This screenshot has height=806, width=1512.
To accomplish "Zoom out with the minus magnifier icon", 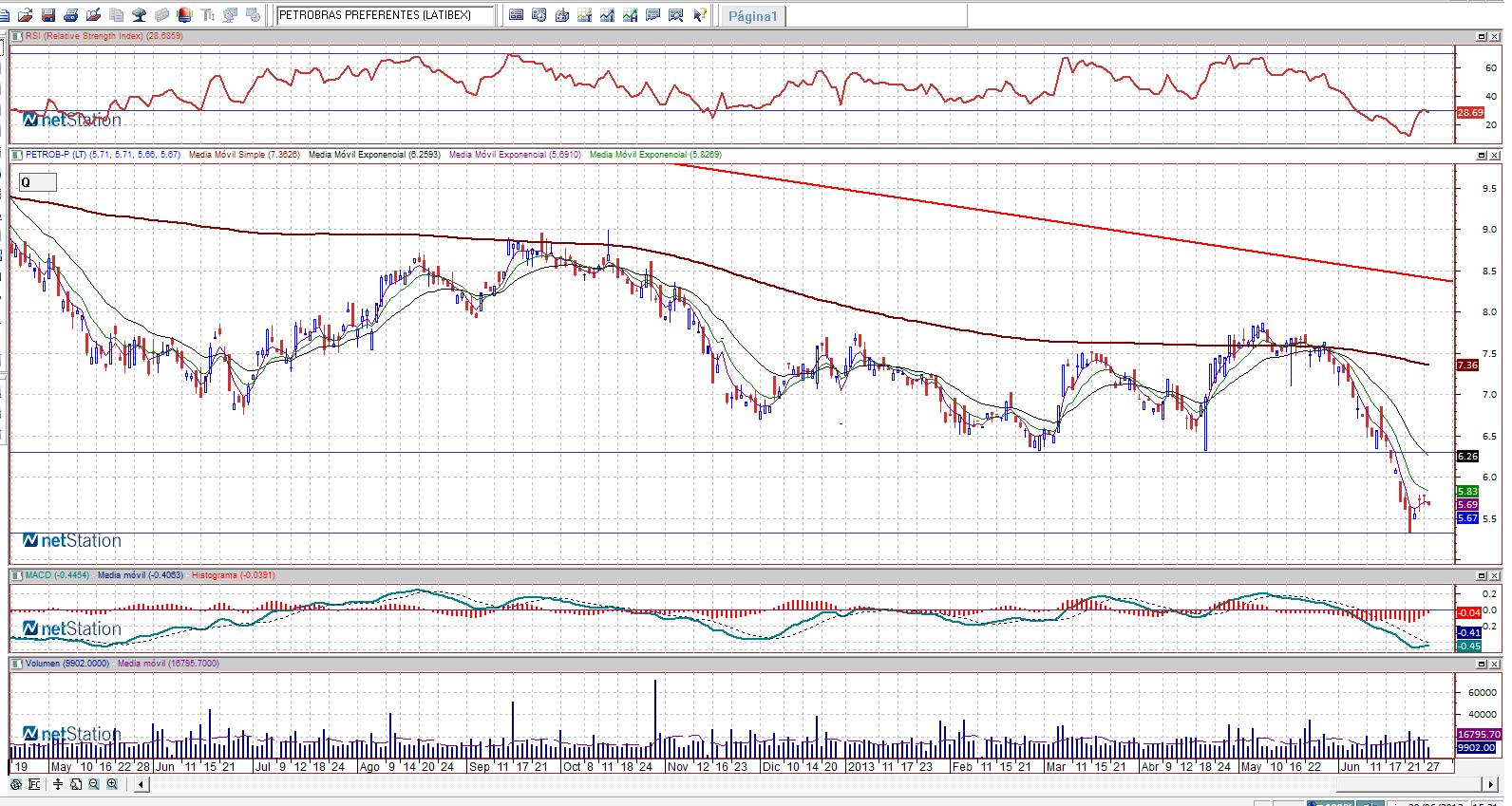I will point(94,784).
